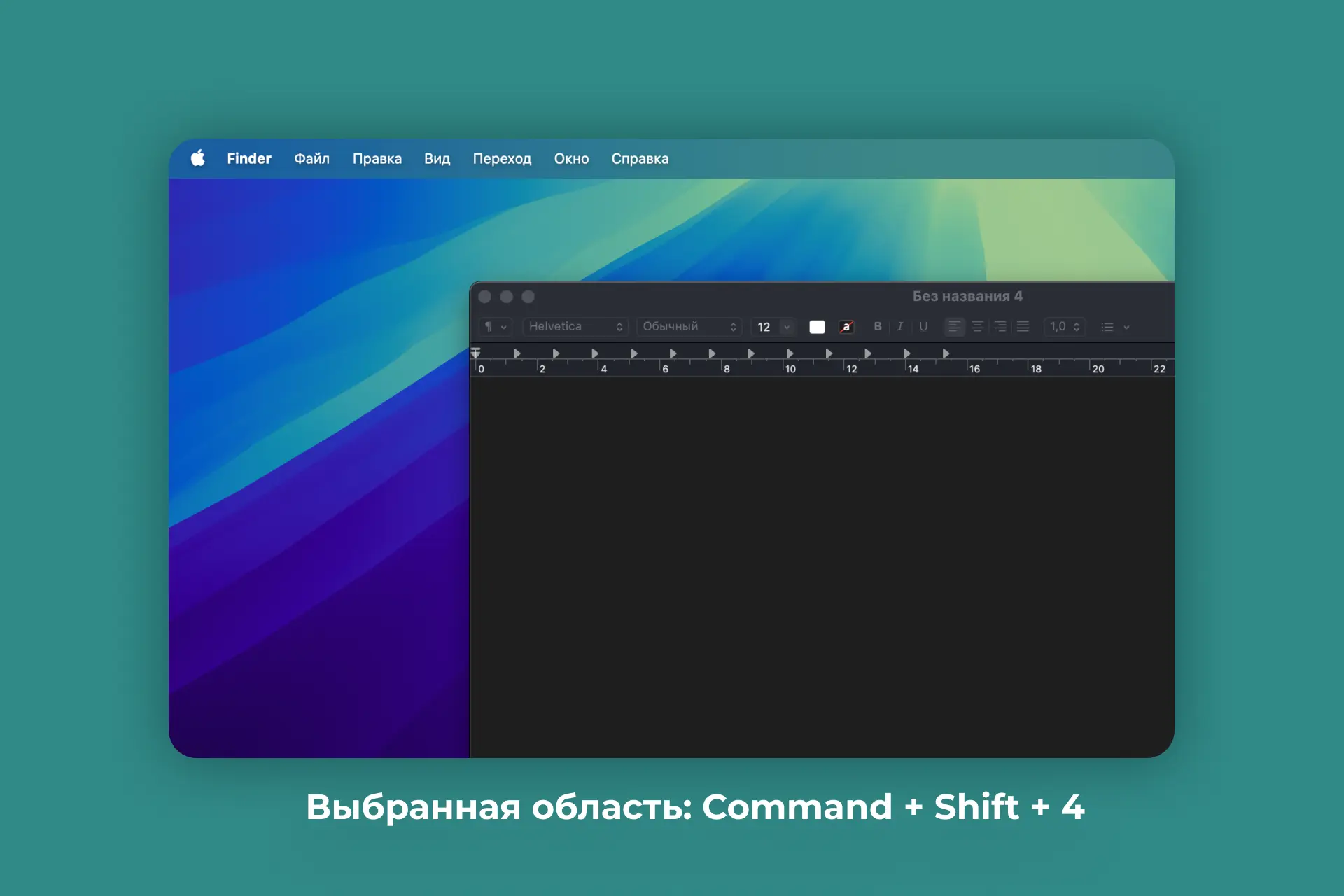This screenshot has width=1344, height=896.
Task: Align text to the right
Action: coord(1000,327)
